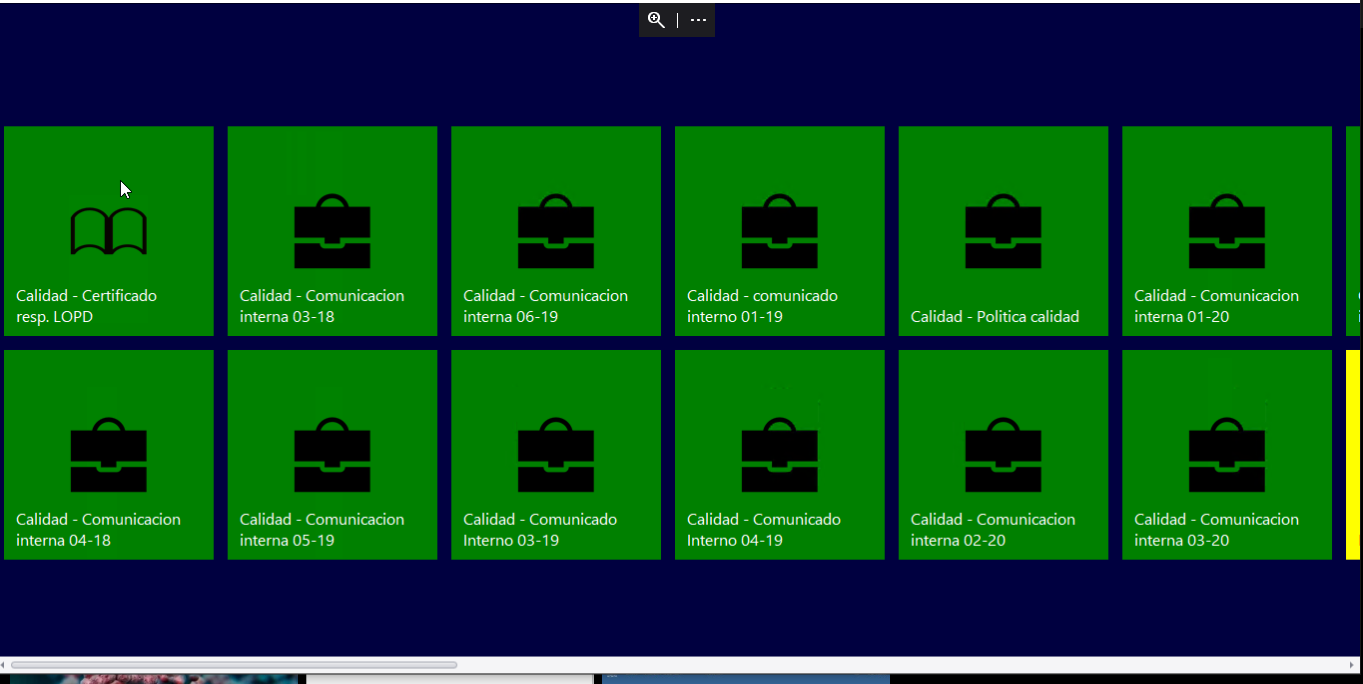Viewport: 1363px width, 684px height.
Task: Click briefcase icon of Politica calidad tile
Action: 1003,232
